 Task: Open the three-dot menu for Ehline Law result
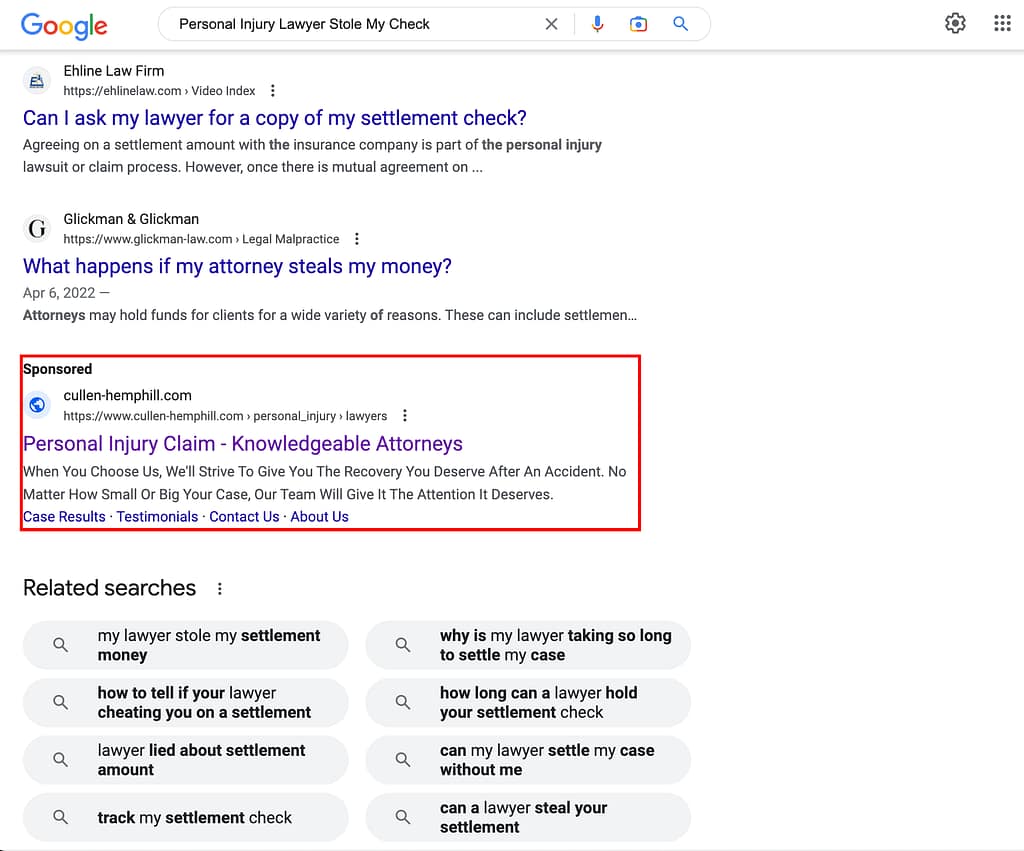(x=273, y=91)
